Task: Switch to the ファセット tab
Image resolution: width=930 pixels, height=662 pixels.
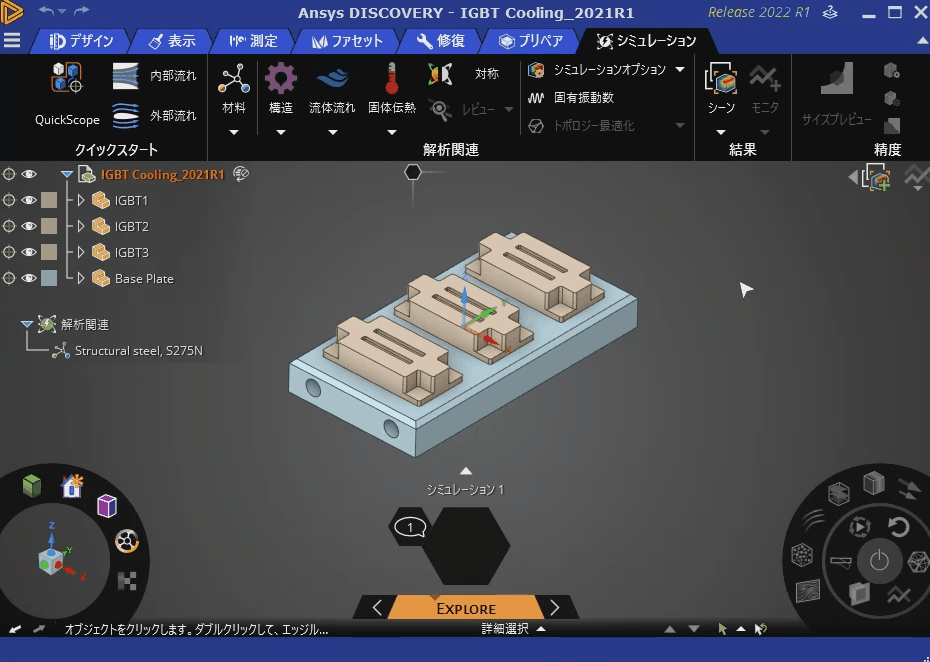Action: (347, 41)
